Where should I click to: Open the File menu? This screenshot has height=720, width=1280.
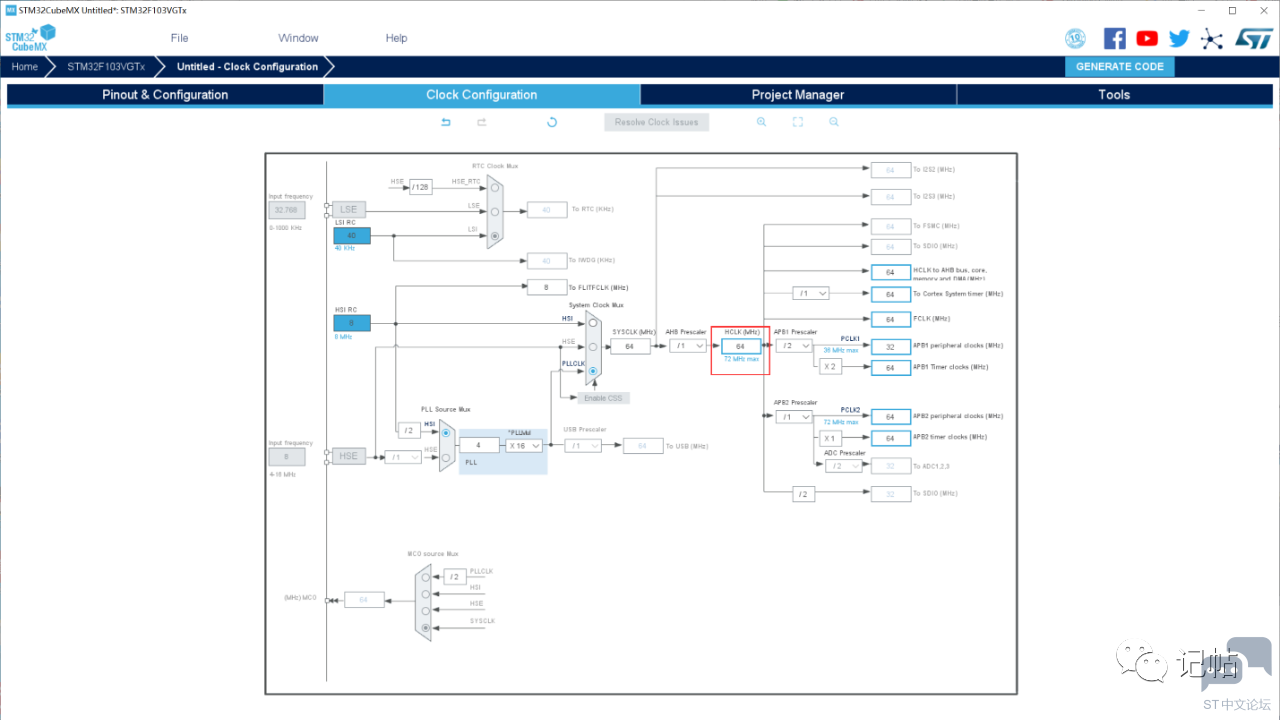[x=179, y=38]
